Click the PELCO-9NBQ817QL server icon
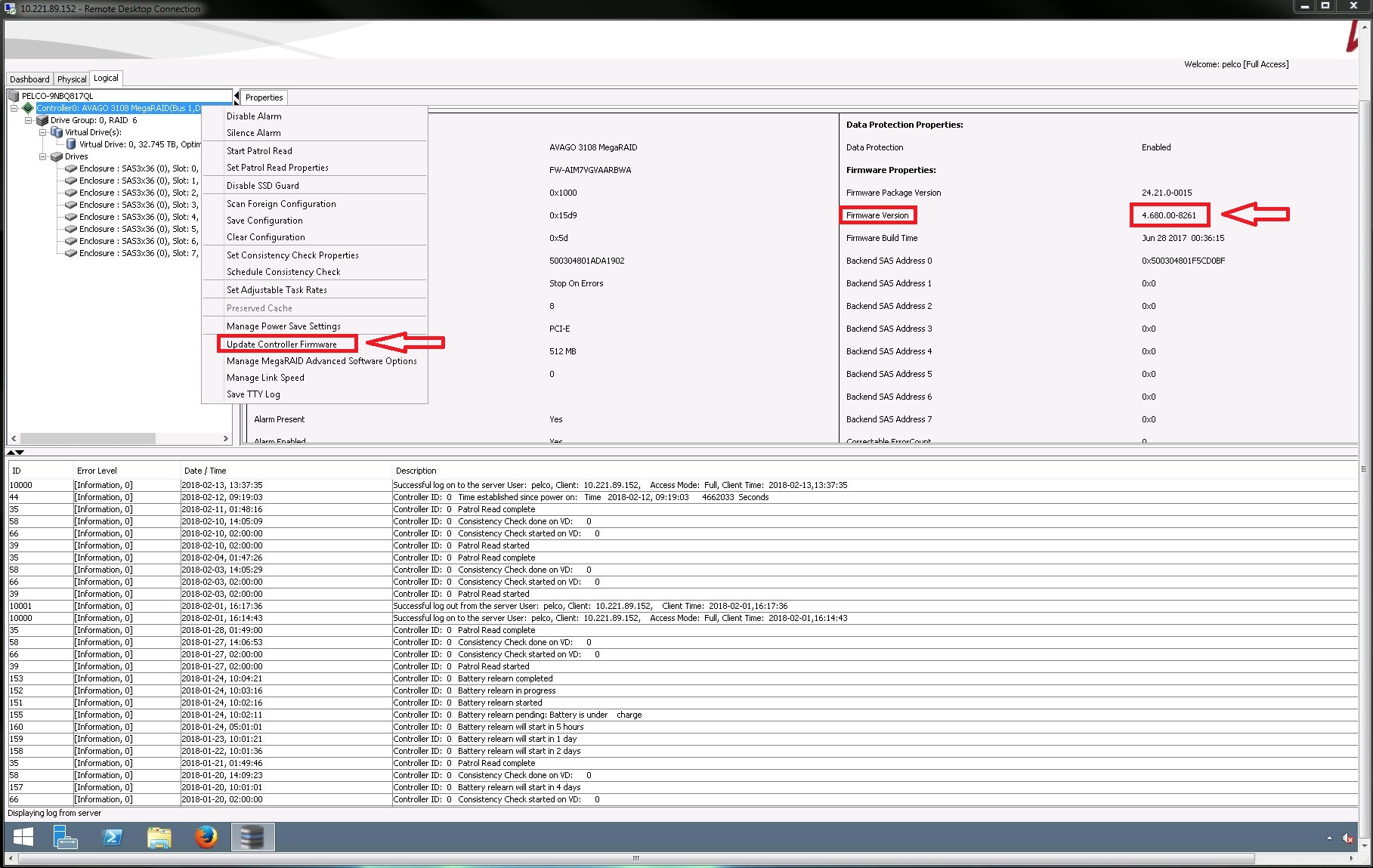The height and width of the screenshot is (868, 1373). pyautogui.click(x=14, y=96)
